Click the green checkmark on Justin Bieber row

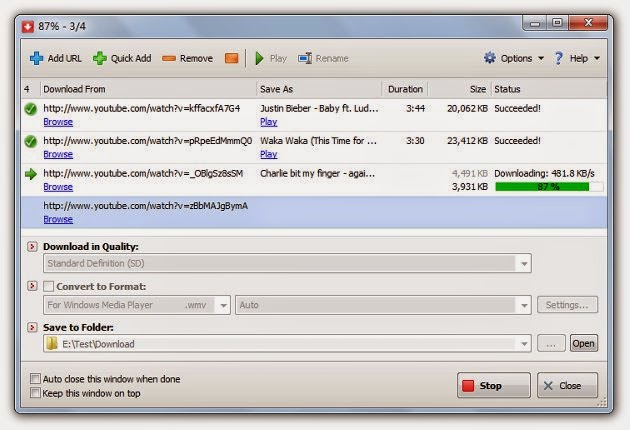[31, 109]
